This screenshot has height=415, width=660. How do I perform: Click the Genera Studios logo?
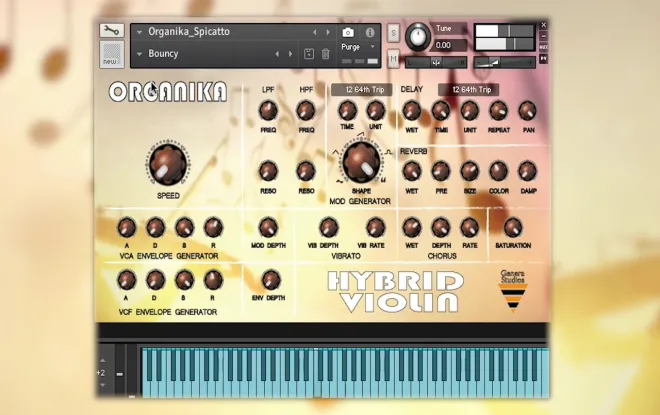point(513,291)
